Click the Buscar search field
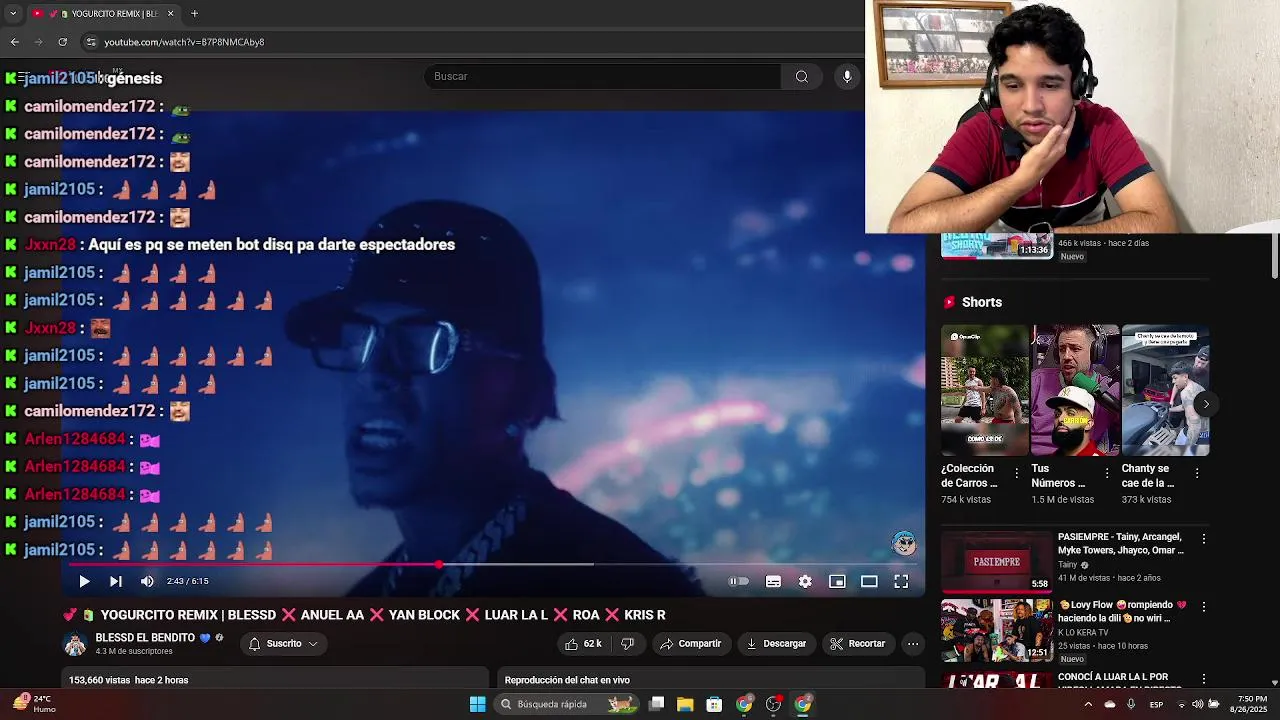The height and width of the screenshot is (720, 1280). [602, 77]
